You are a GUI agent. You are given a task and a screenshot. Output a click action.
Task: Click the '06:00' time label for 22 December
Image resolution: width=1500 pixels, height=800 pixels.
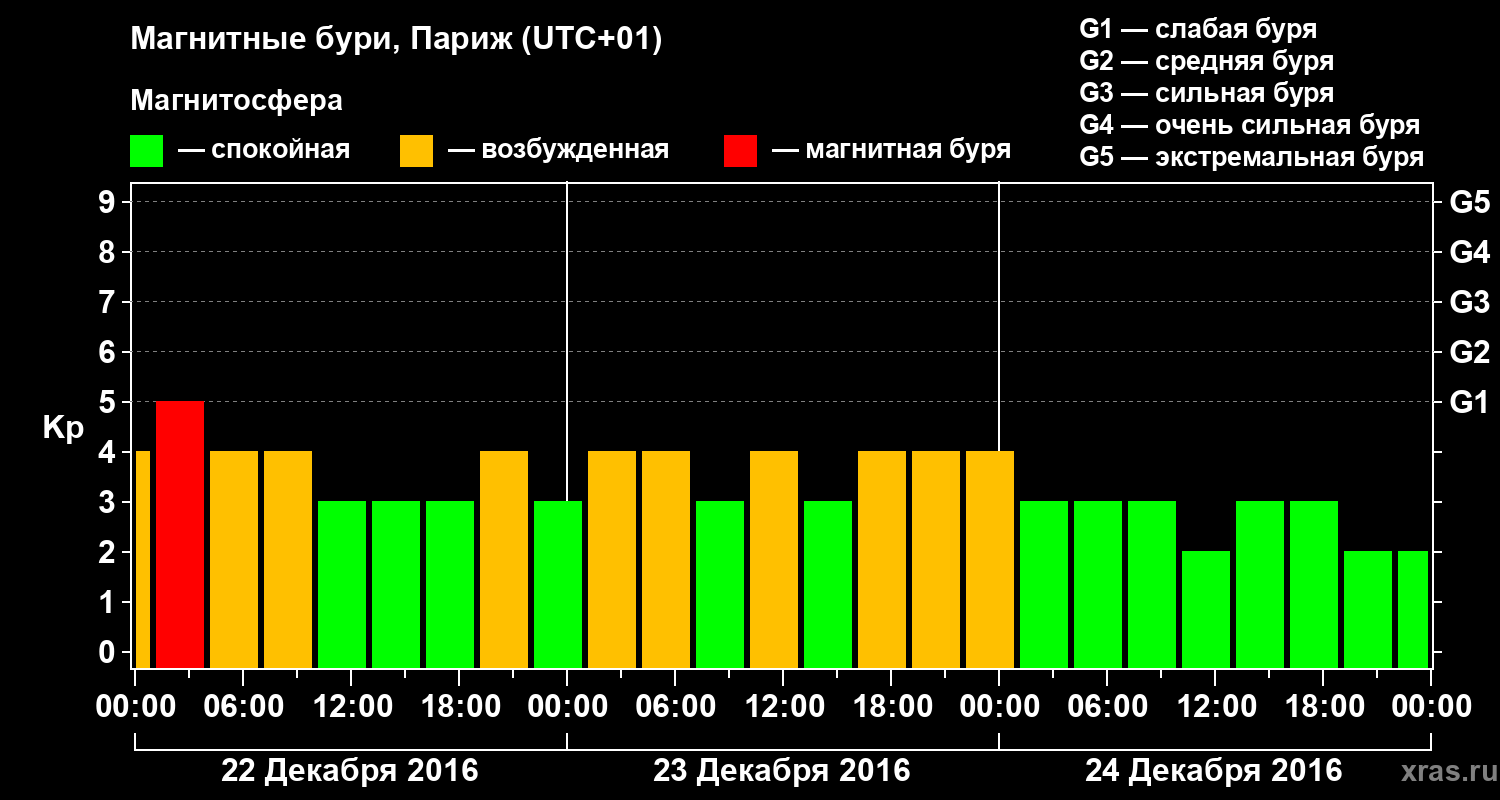tap(244, 707)
